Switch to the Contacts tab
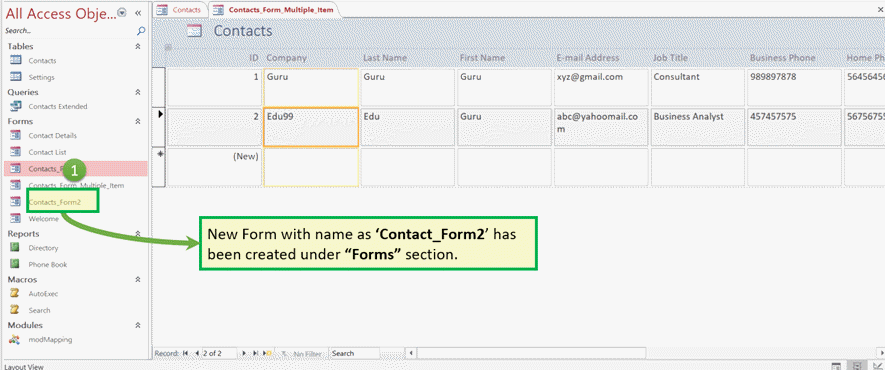The width and height of the screenshot is (885, 370). pyautogui.click(x=179, y=10)
